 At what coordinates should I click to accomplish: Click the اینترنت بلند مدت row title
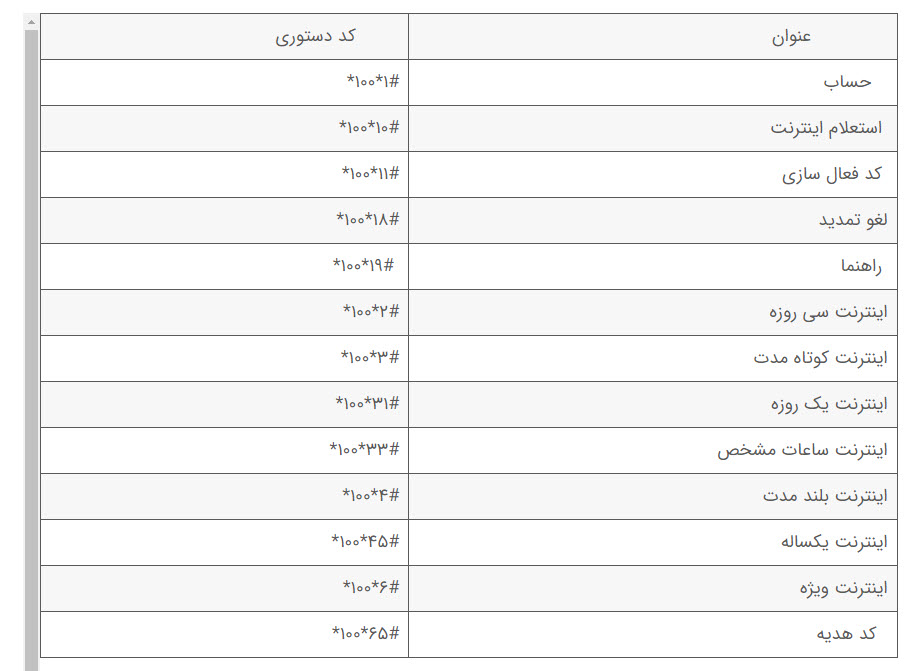[824, 496]
